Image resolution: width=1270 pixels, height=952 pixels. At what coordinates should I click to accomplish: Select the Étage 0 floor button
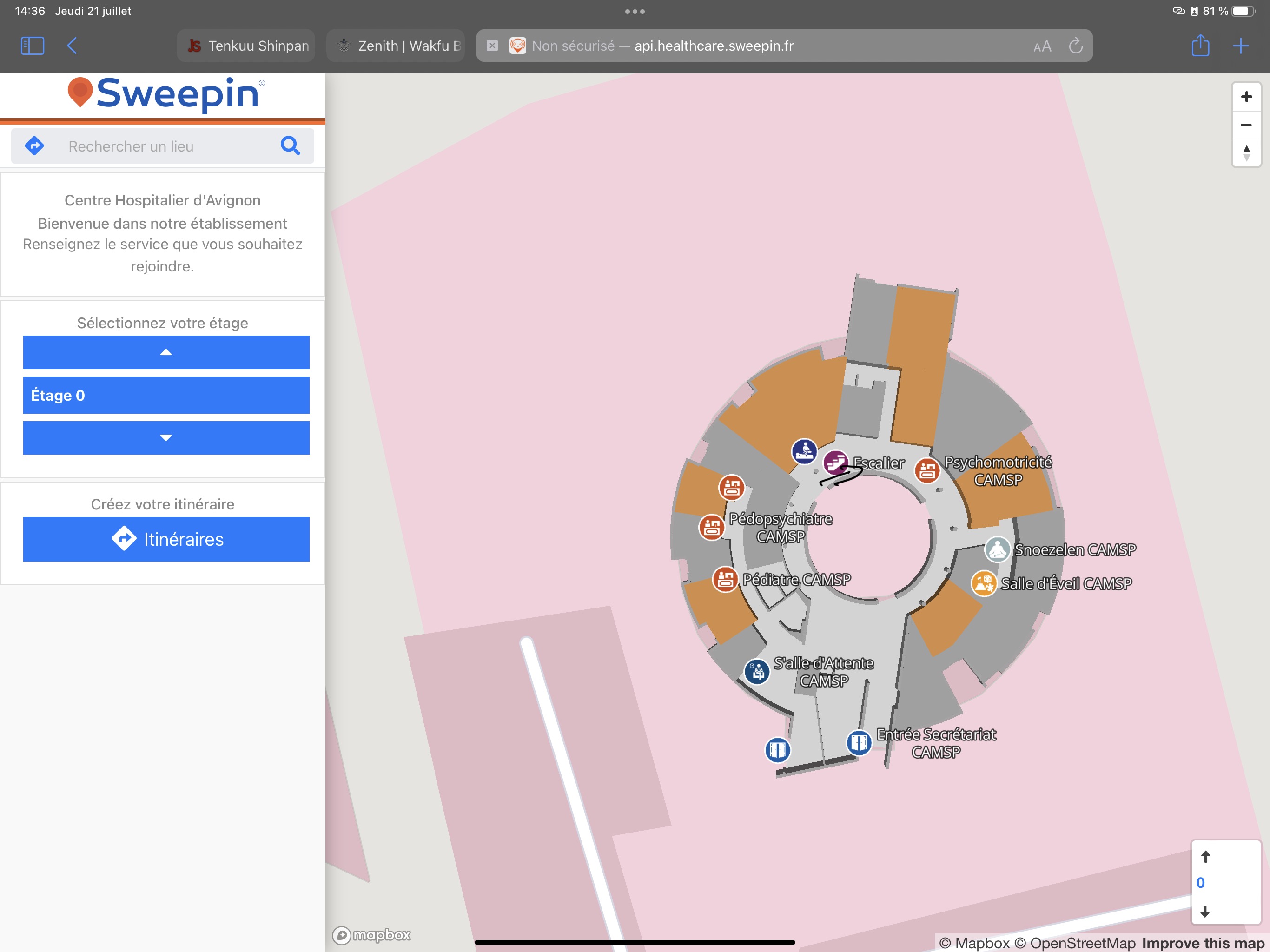pos(166,395)
